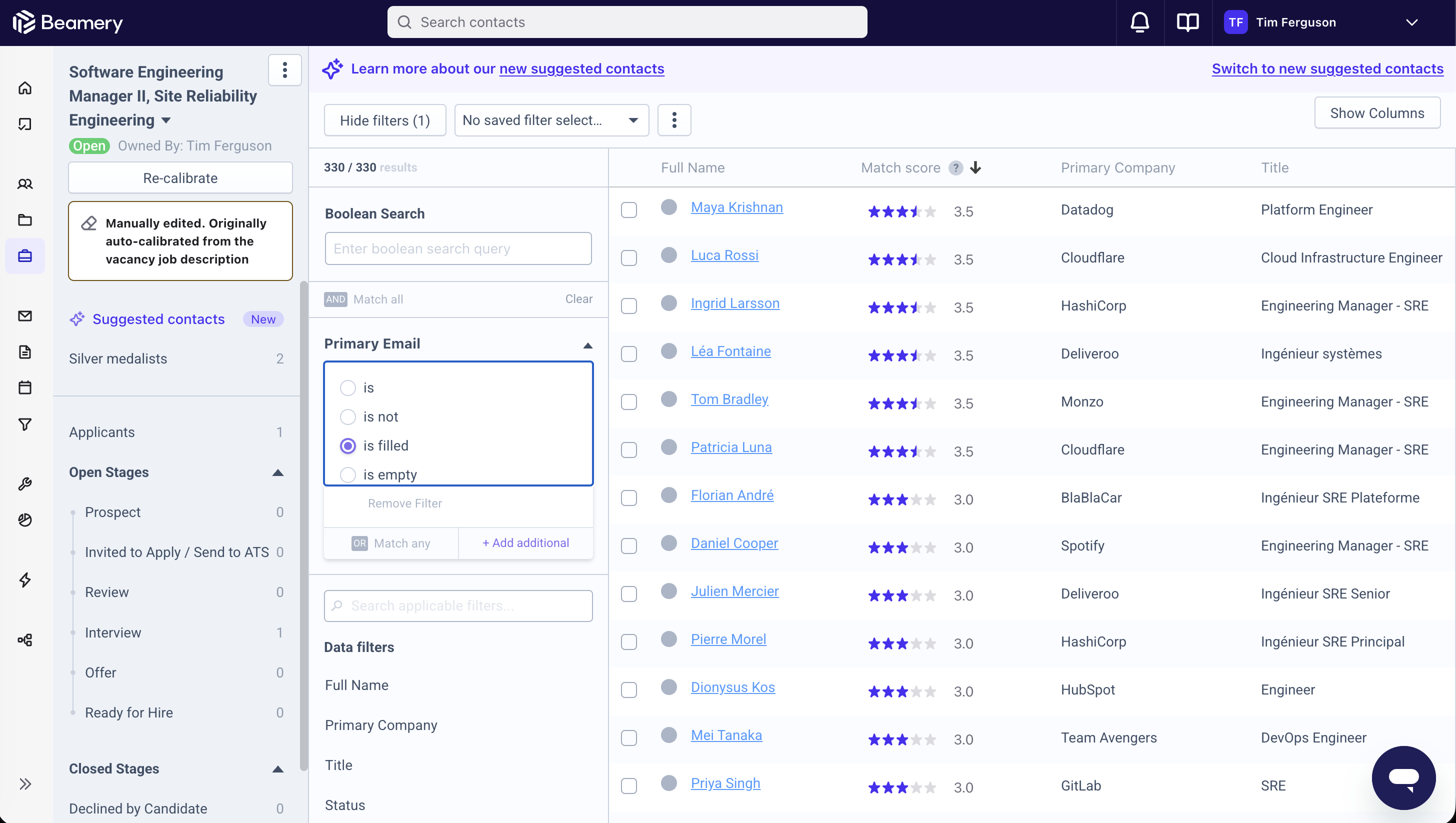Collapse the Open Stages section
1456x823 pixels.
point(277,472)
